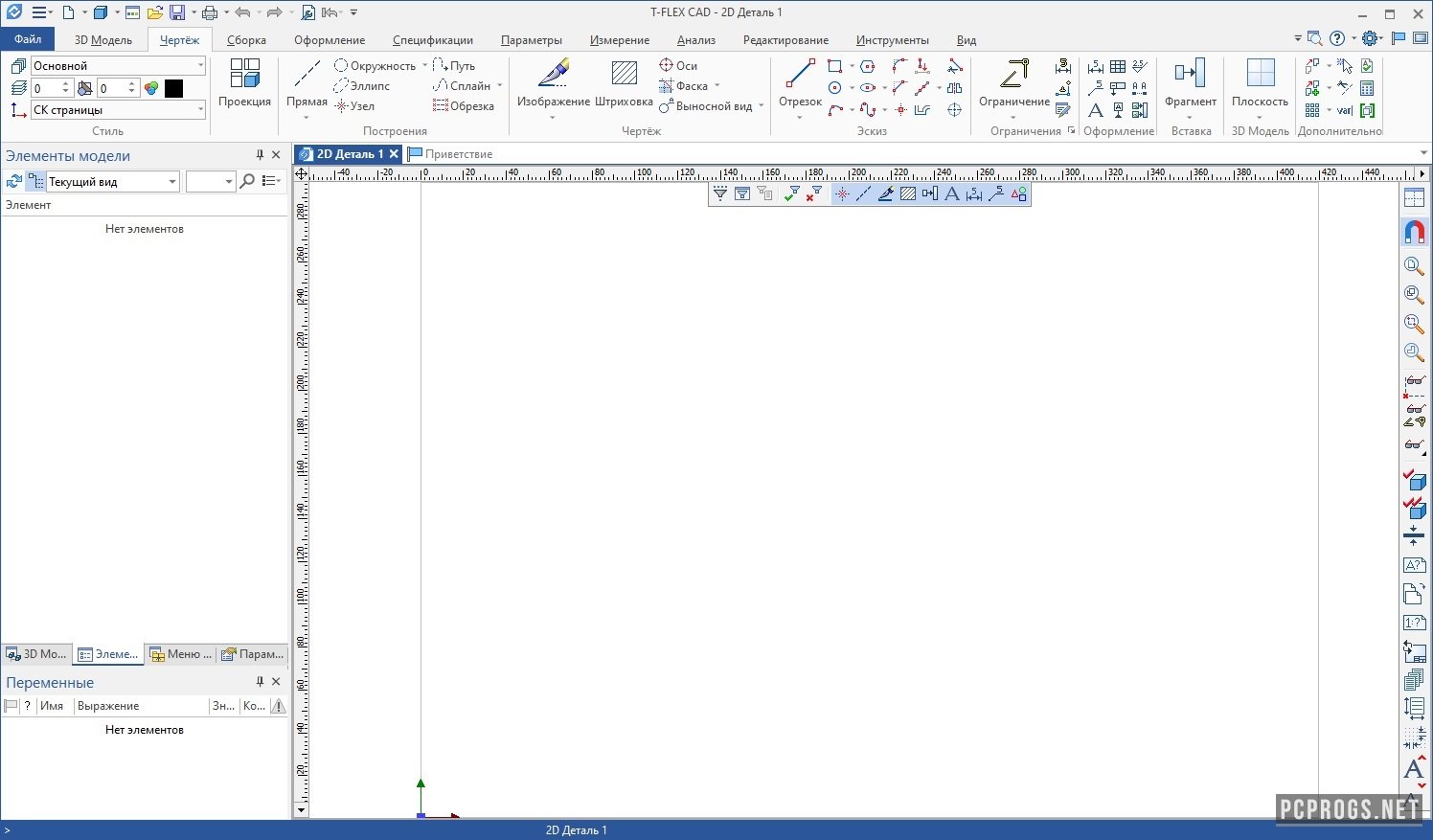Open the color palette icon beside swatch
Screen dimensions: 1433x840
tap(151, 88)
